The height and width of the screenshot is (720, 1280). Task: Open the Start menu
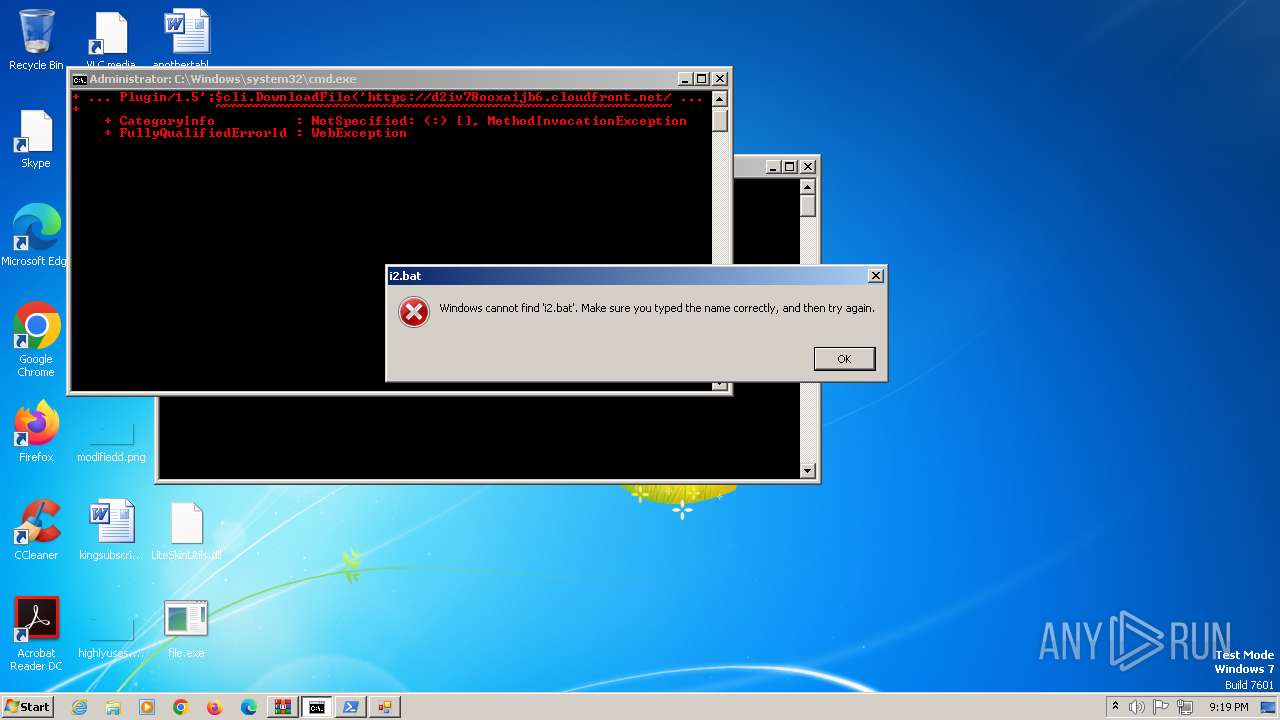pyautogui.click(x=27, y=707)
